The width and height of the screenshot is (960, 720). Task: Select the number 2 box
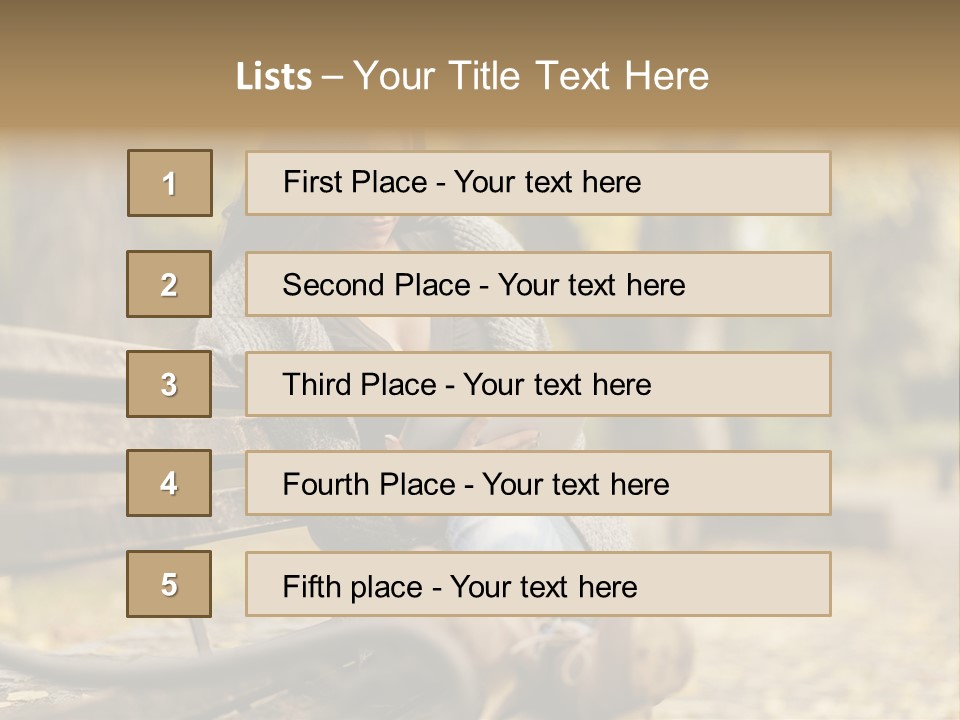(x=169, y=284)
